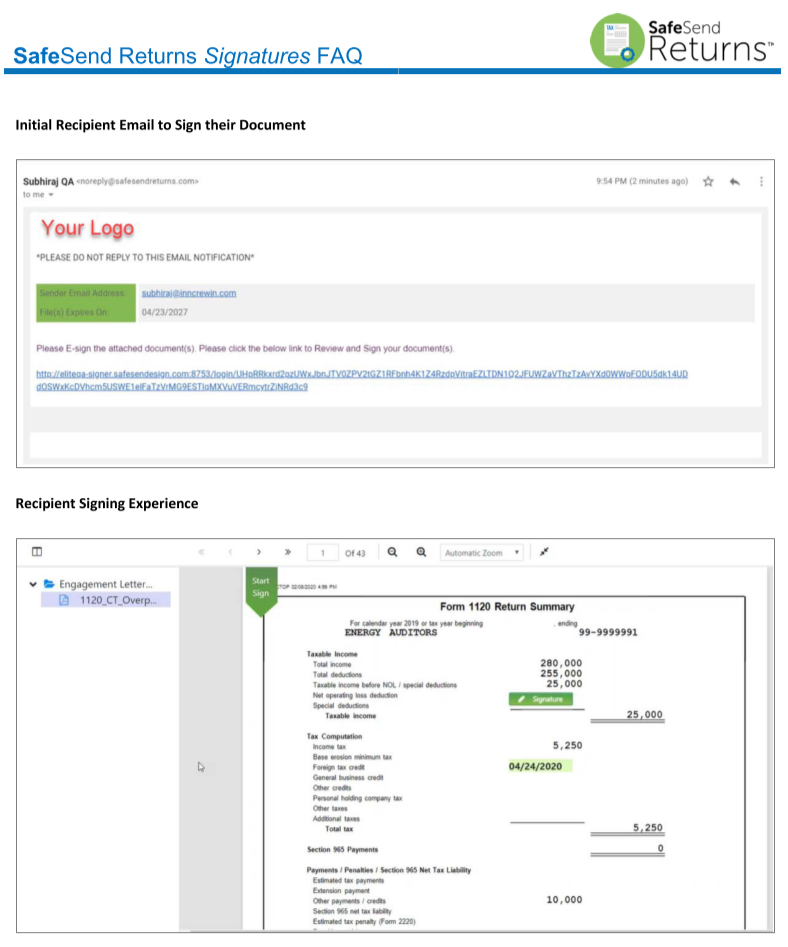Click the 10,000 Other payments value

pos(565,900)
